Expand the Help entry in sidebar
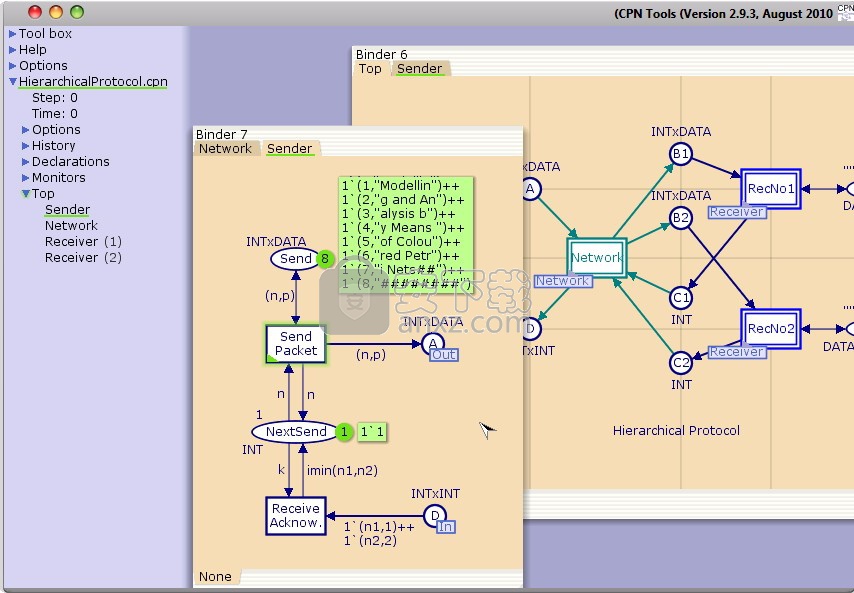The height and width of the screenshot is (593, 854). [13, 50]
